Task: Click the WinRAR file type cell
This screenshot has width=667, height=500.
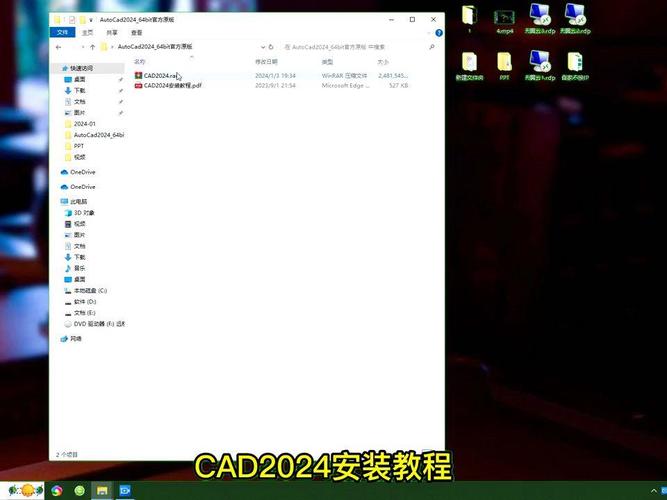Action: (344, 76)
